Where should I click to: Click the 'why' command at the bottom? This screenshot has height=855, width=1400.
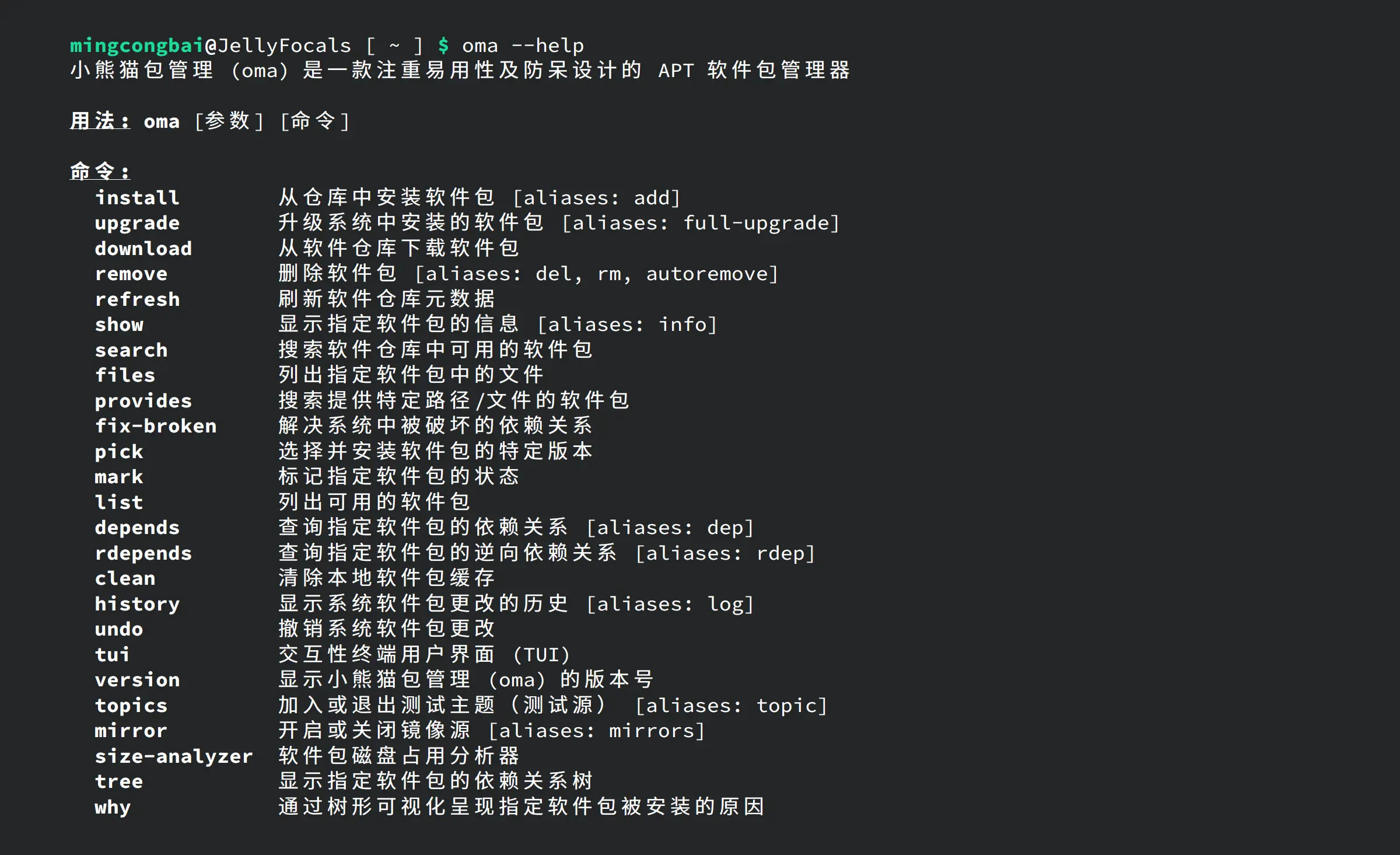113,807
